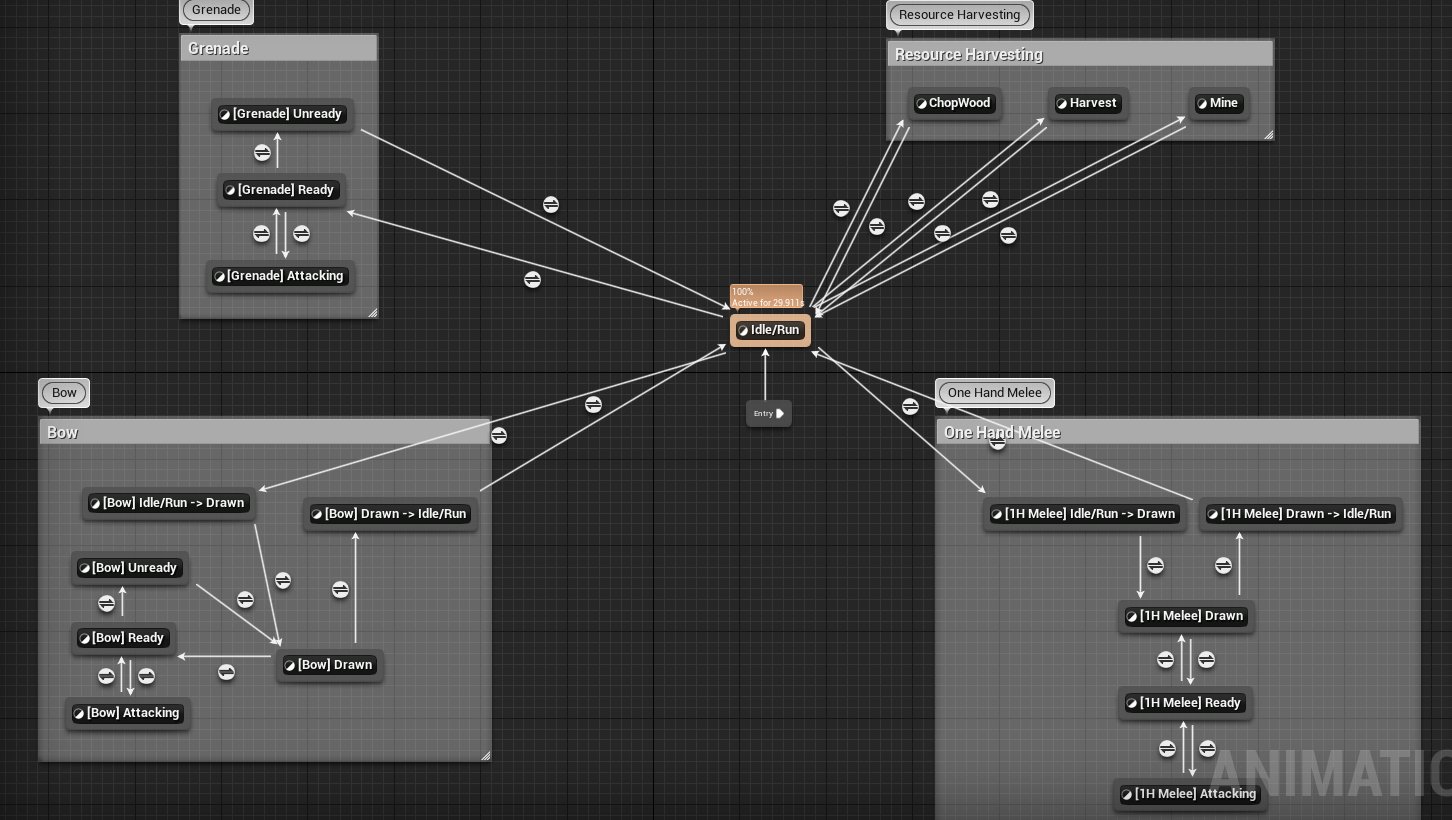Select the [Grenade] Unready state
The width and height of the screenshot is (1452, 820).
(281, 114)
